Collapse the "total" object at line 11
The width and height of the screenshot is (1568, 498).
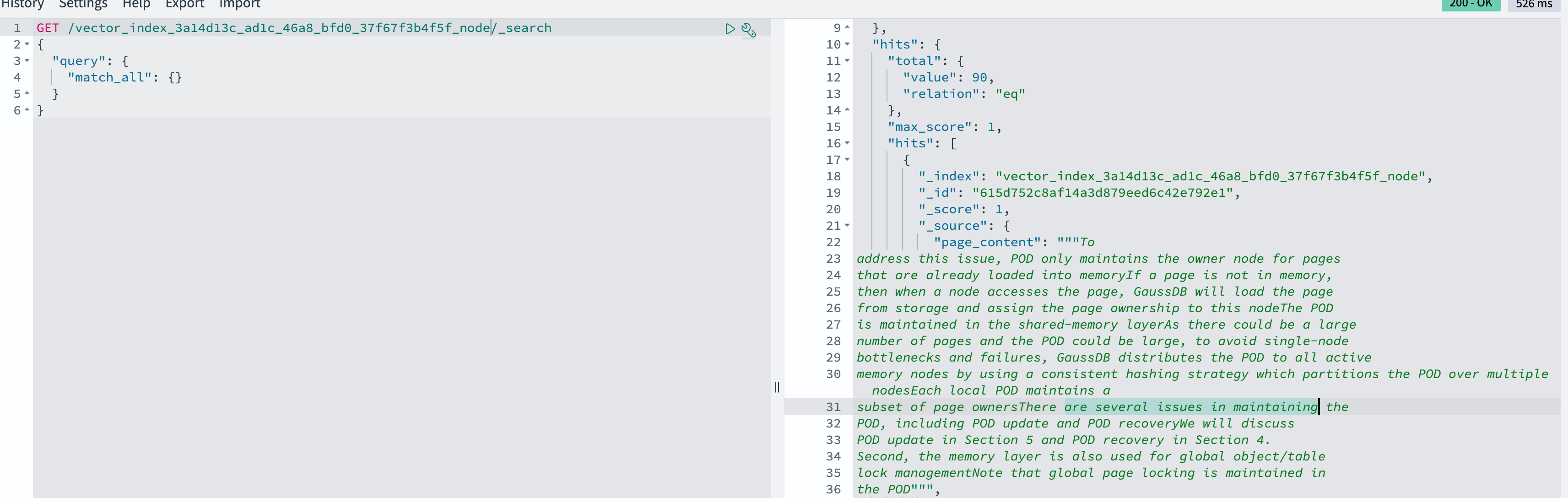(x=847, y=61)
